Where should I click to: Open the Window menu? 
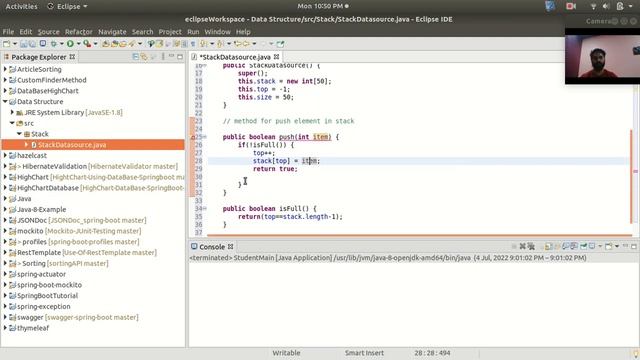coord(218,31)
